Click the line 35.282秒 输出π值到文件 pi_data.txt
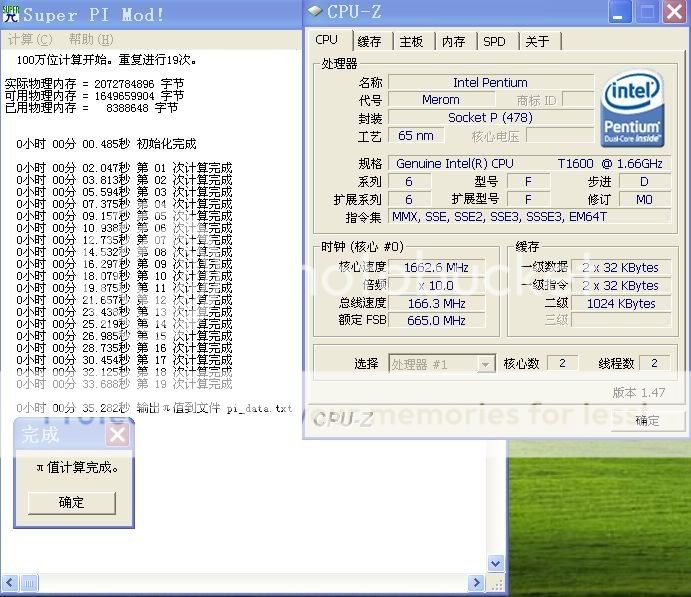 pyautogui.click(x=154, y=408)
